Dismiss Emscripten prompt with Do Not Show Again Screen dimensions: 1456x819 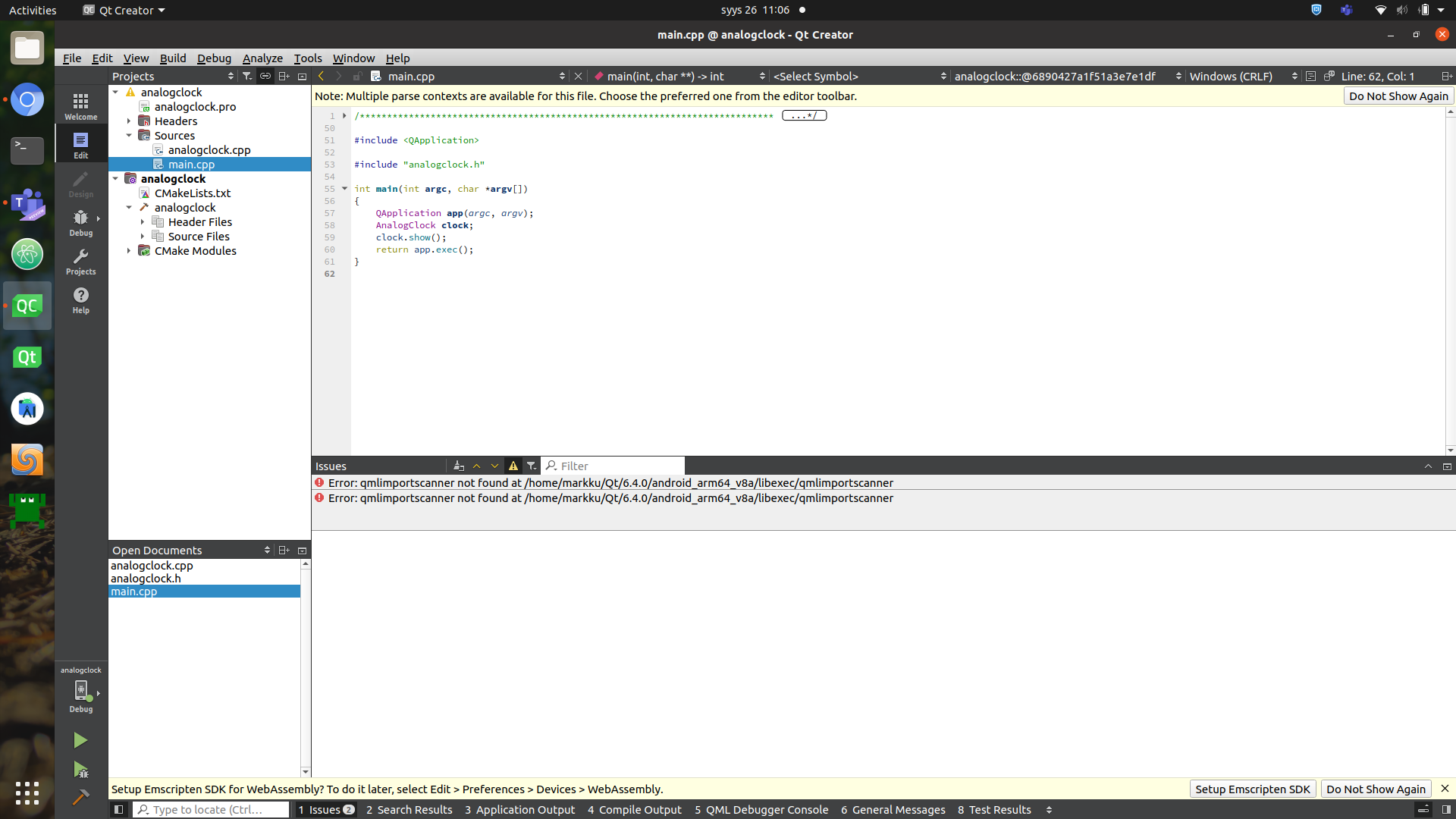(1376, 789)
